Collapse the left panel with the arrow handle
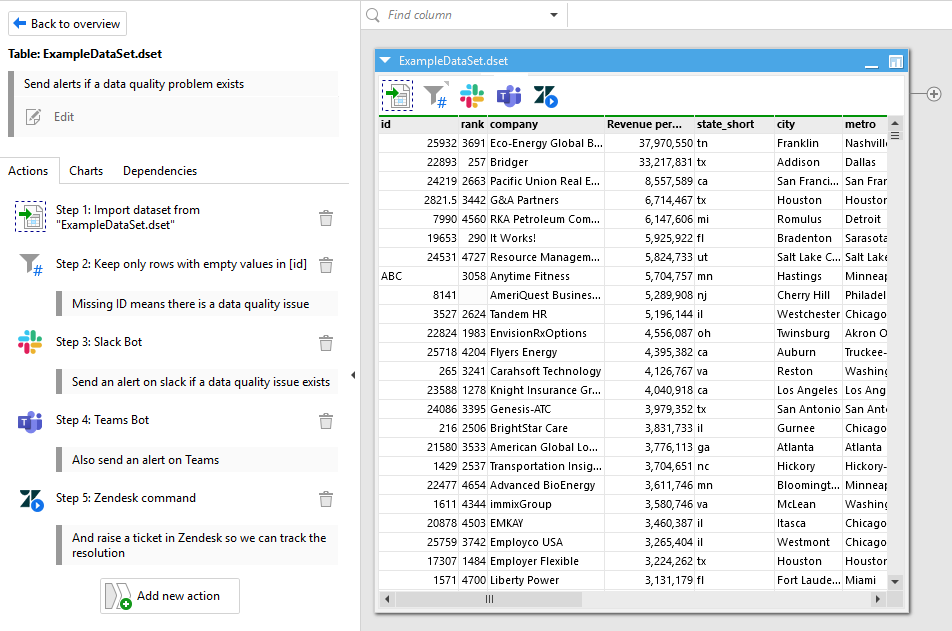The image size is (952, 631). pos(353,375)
